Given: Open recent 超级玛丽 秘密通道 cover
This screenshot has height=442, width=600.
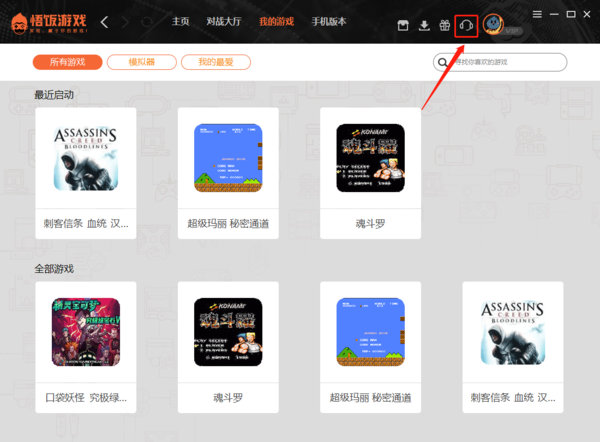Looking at the screenshot, I should click(x=228, y=158).
